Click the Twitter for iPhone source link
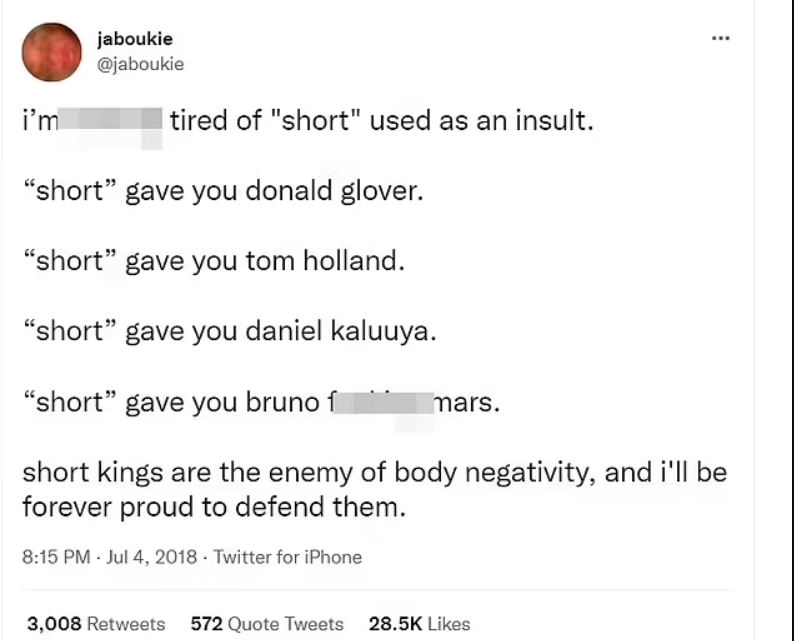This screenshot has height=641, width=794. point(288,557)
